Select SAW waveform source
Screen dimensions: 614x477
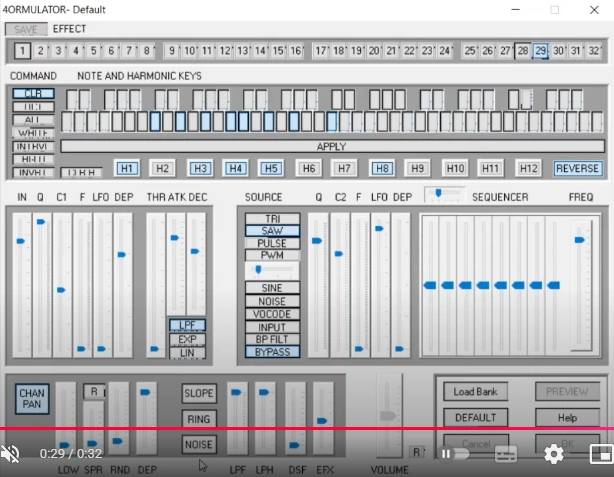273,231
